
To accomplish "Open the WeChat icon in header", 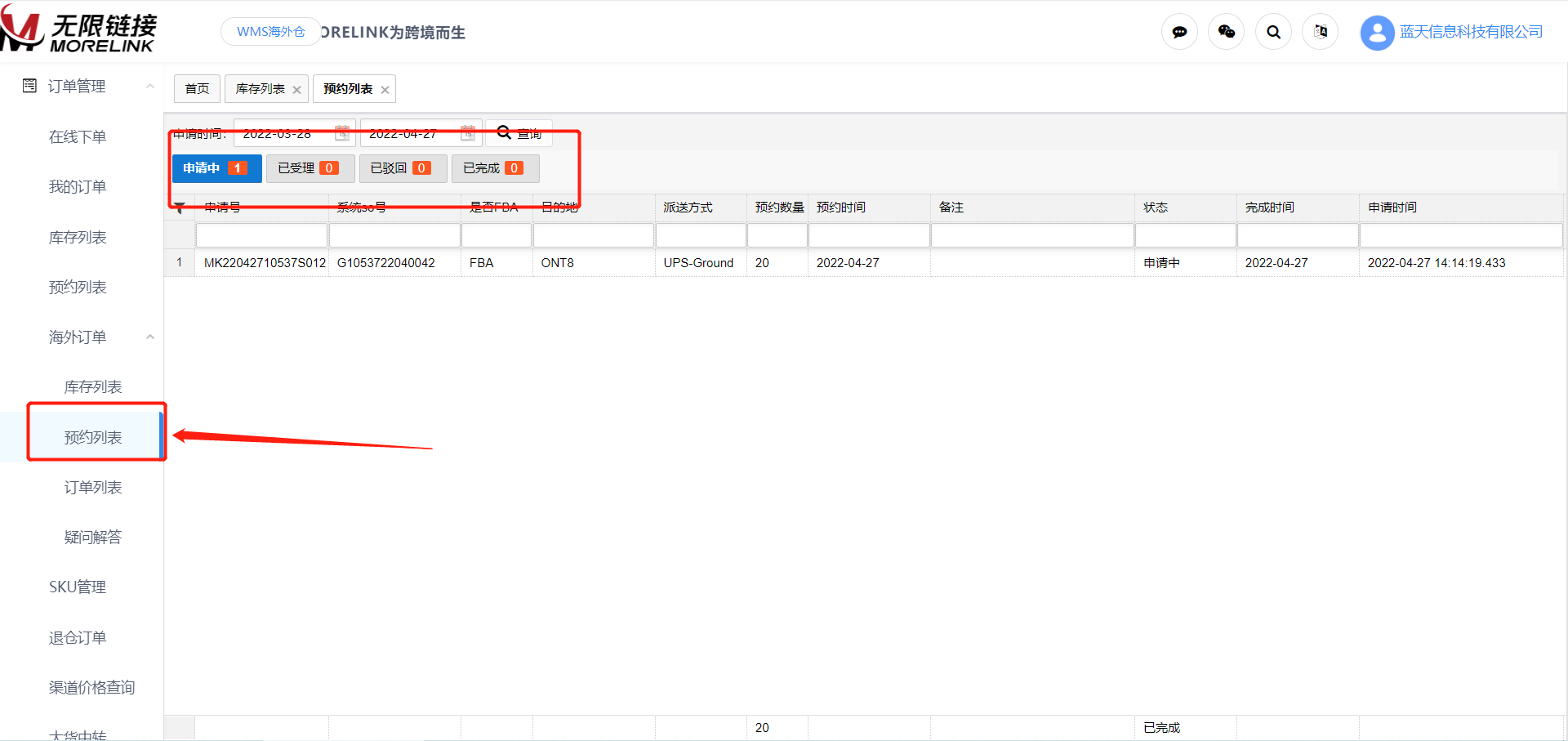I will [1226, 32].
